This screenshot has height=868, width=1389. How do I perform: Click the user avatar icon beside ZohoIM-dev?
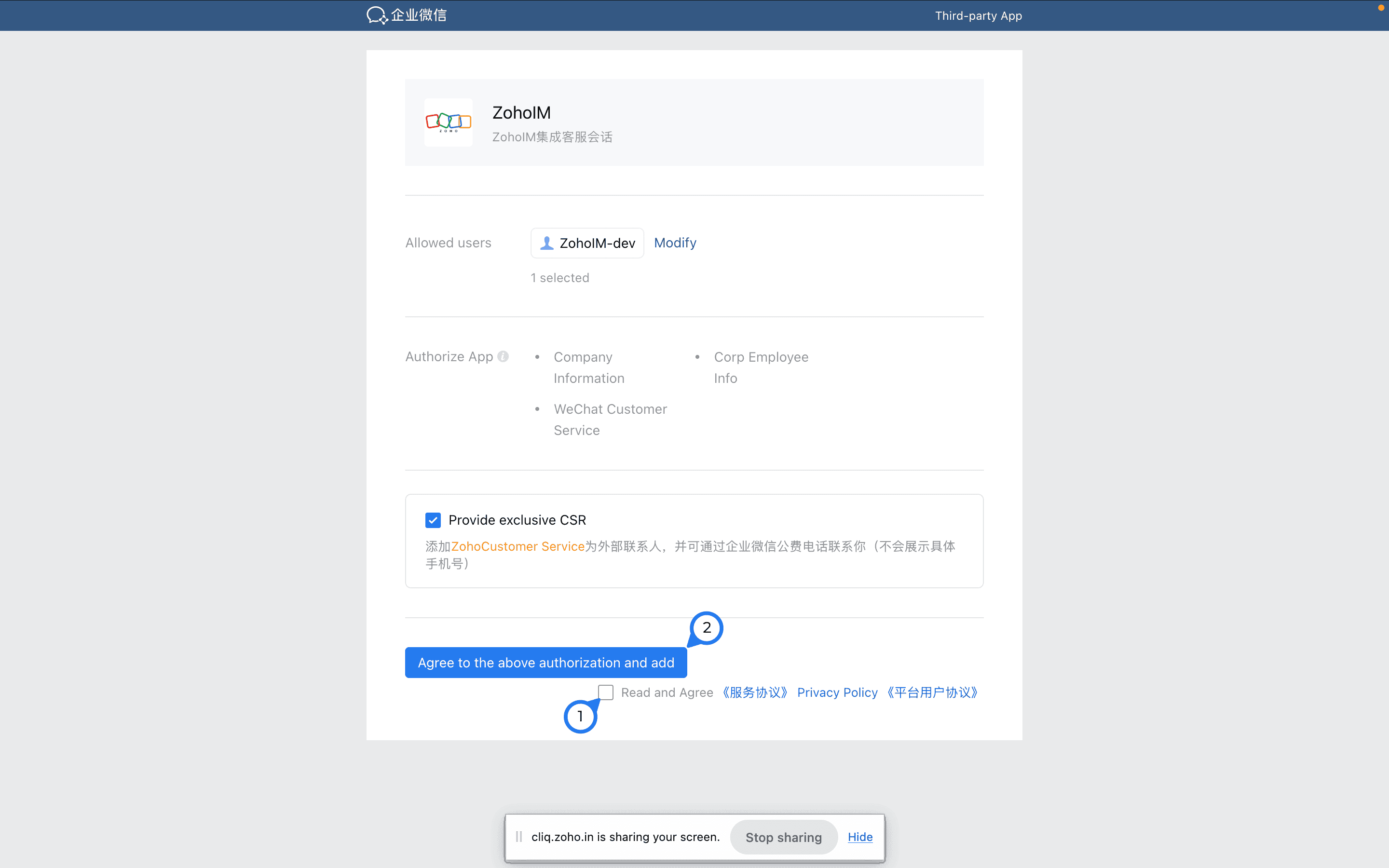[547, 243]
